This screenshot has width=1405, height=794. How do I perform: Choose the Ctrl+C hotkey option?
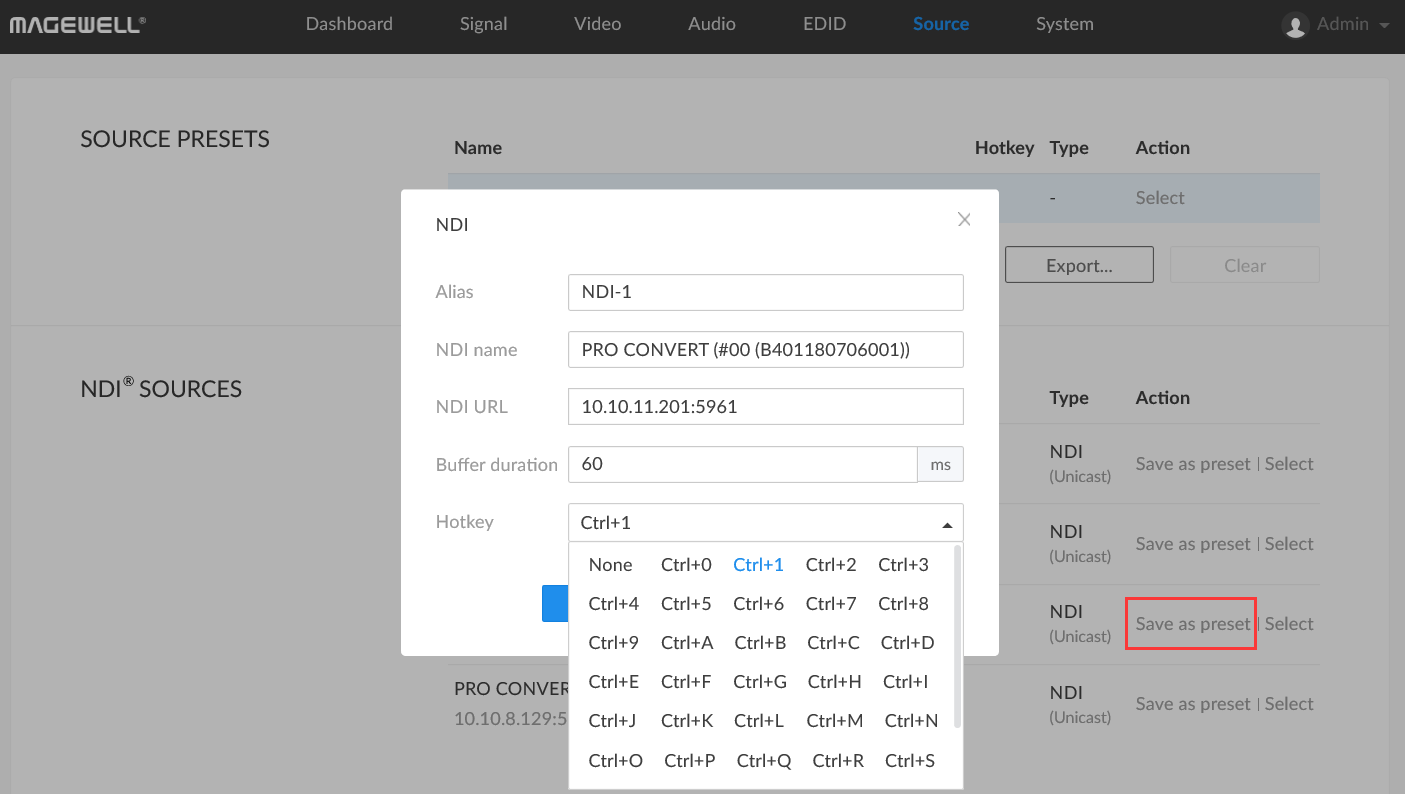[x=834, y=643]
